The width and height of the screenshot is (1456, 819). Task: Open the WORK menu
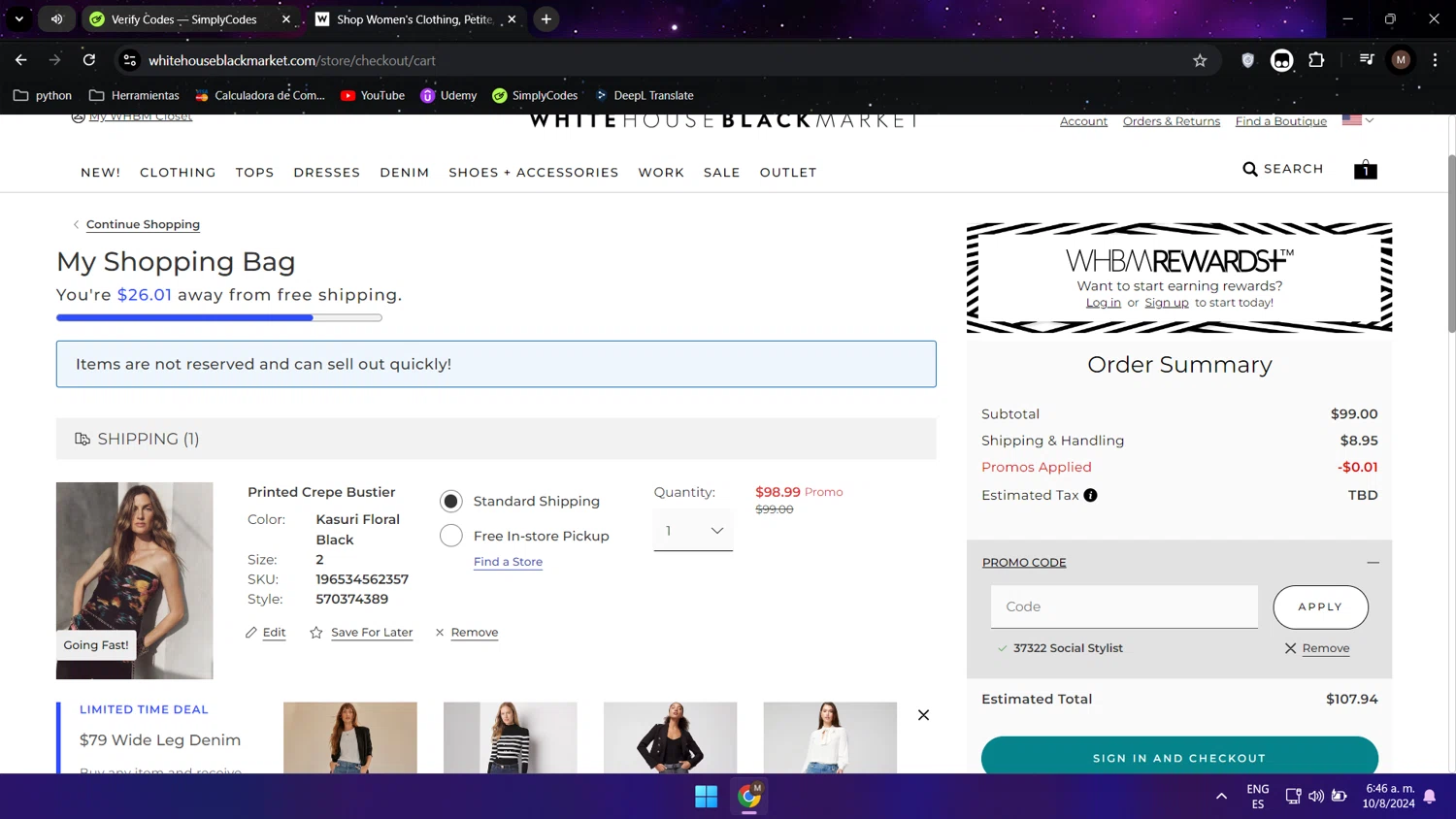[x=661, y=173]
